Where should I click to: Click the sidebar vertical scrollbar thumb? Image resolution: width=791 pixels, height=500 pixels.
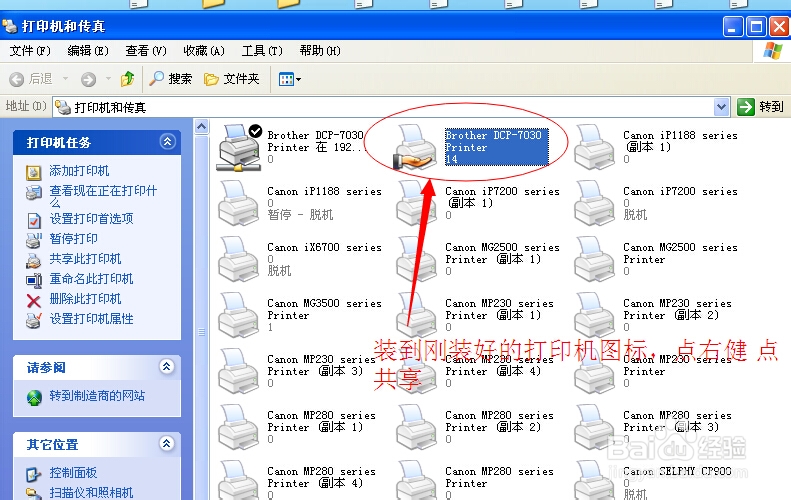coord(202,331)
